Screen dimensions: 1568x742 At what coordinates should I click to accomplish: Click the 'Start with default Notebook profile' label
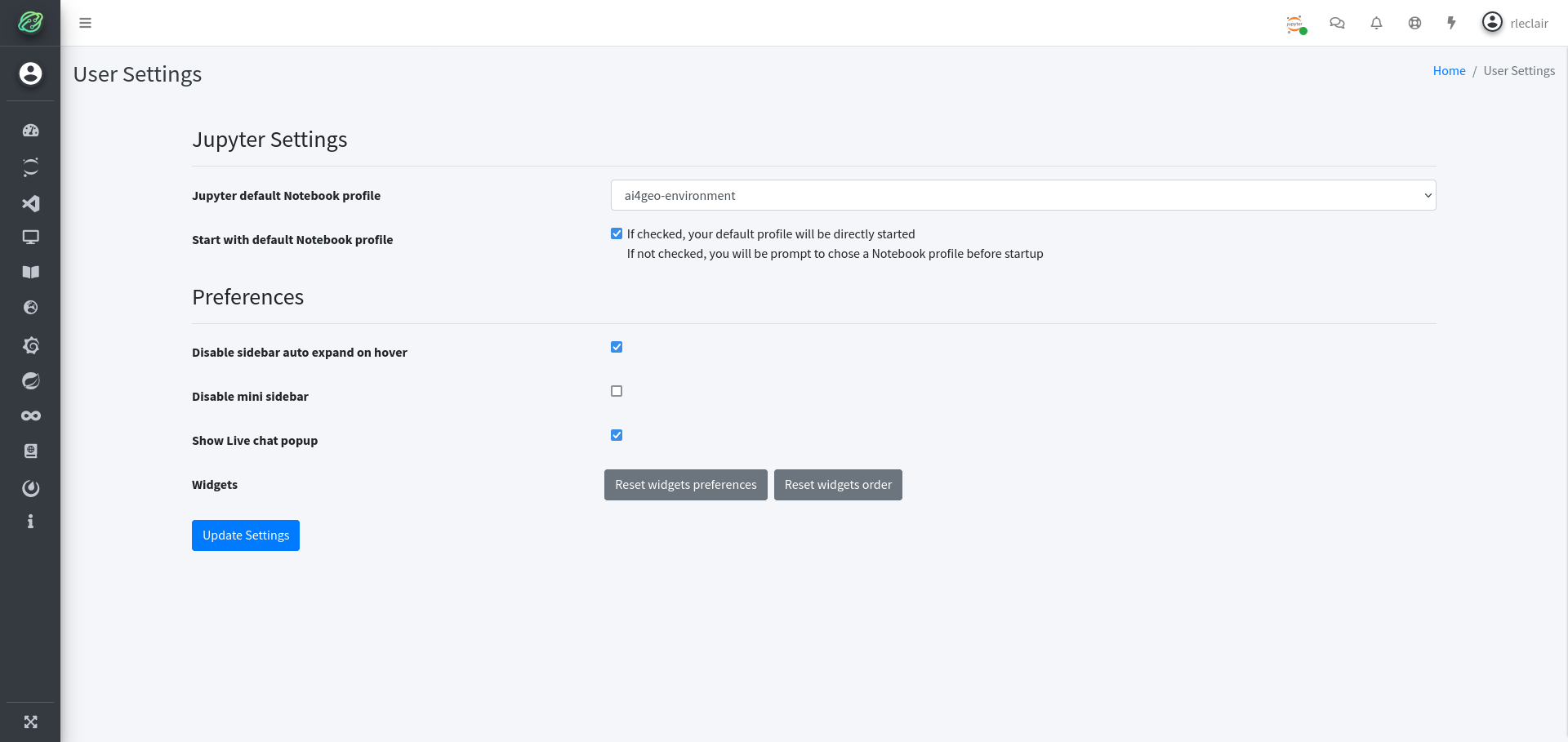[x=292, y=240]
